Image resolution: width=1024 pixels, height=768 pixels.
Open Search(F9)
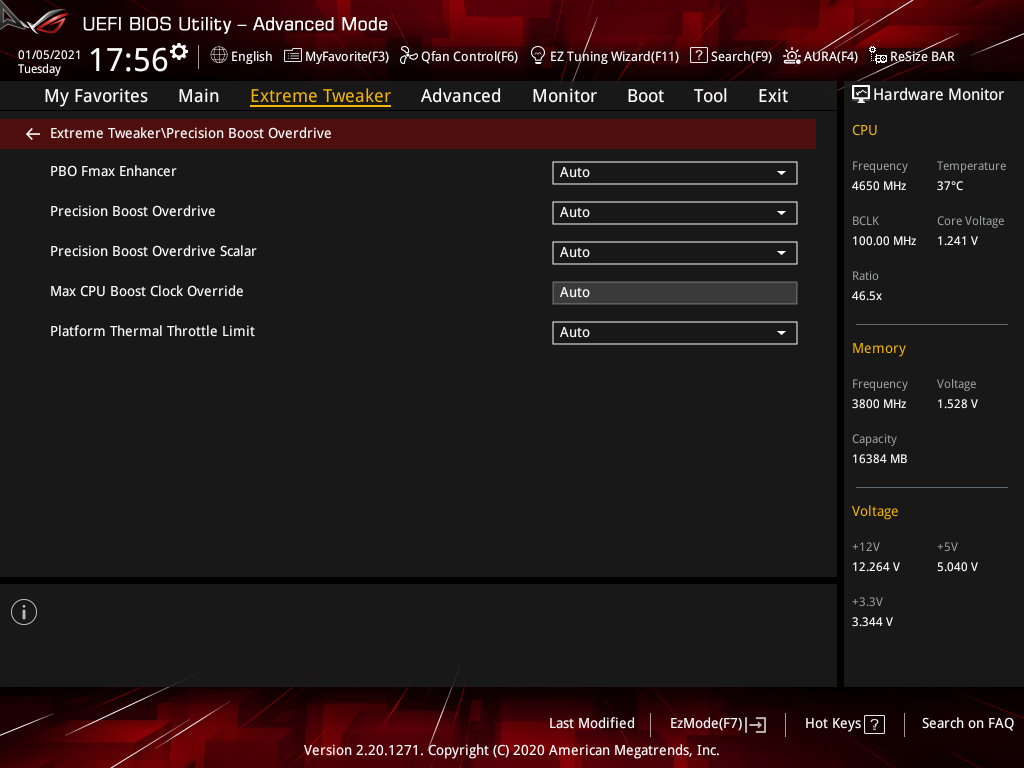point(741,57)
